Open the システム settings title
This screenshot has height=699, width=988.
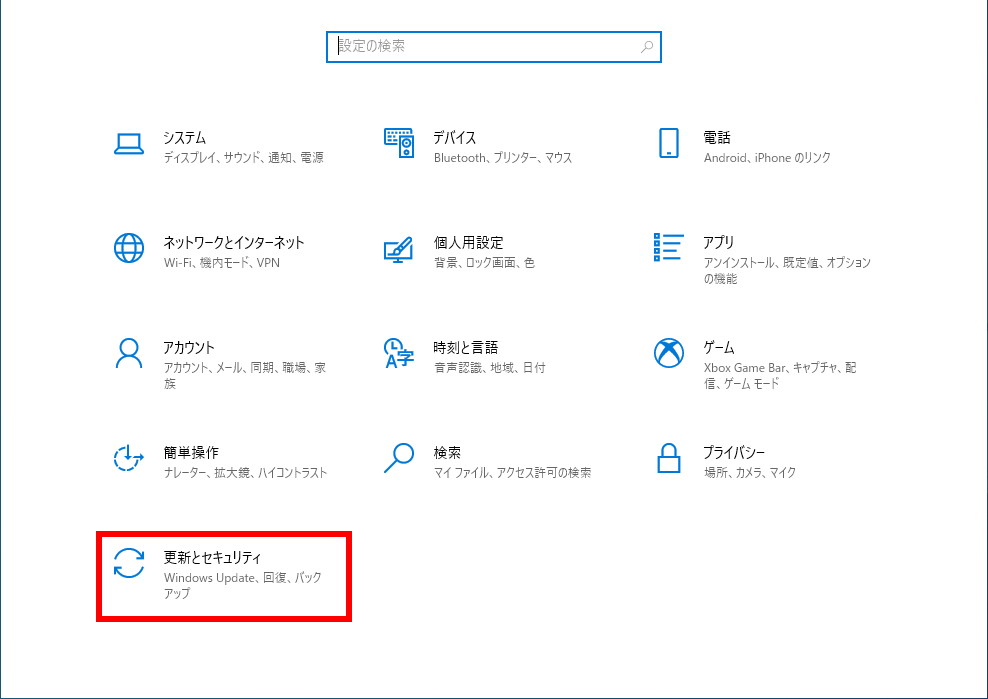[185, 137]
